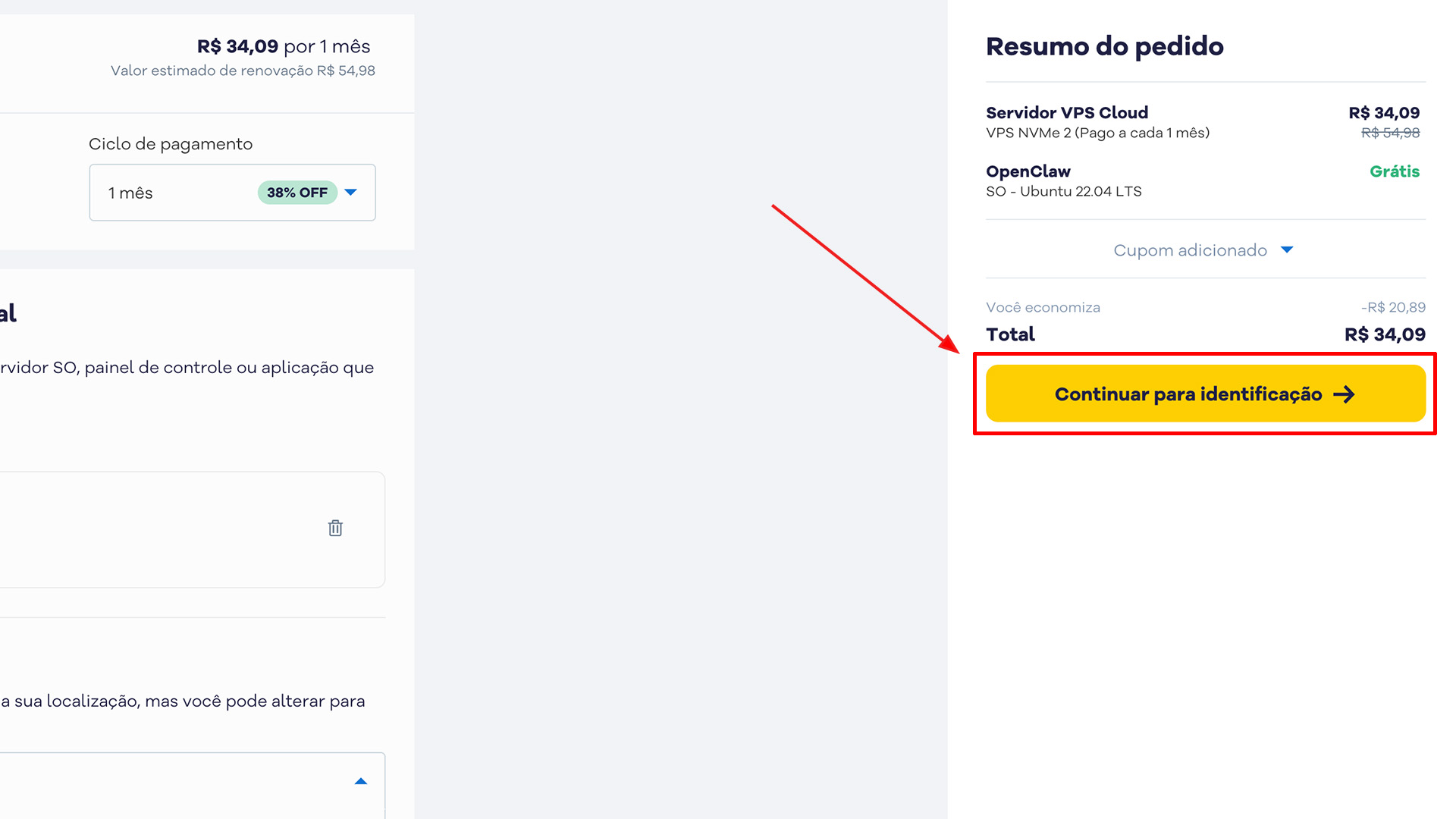Select the 38% OFF badge
The image size is (1456, 819).
point(297,193)
